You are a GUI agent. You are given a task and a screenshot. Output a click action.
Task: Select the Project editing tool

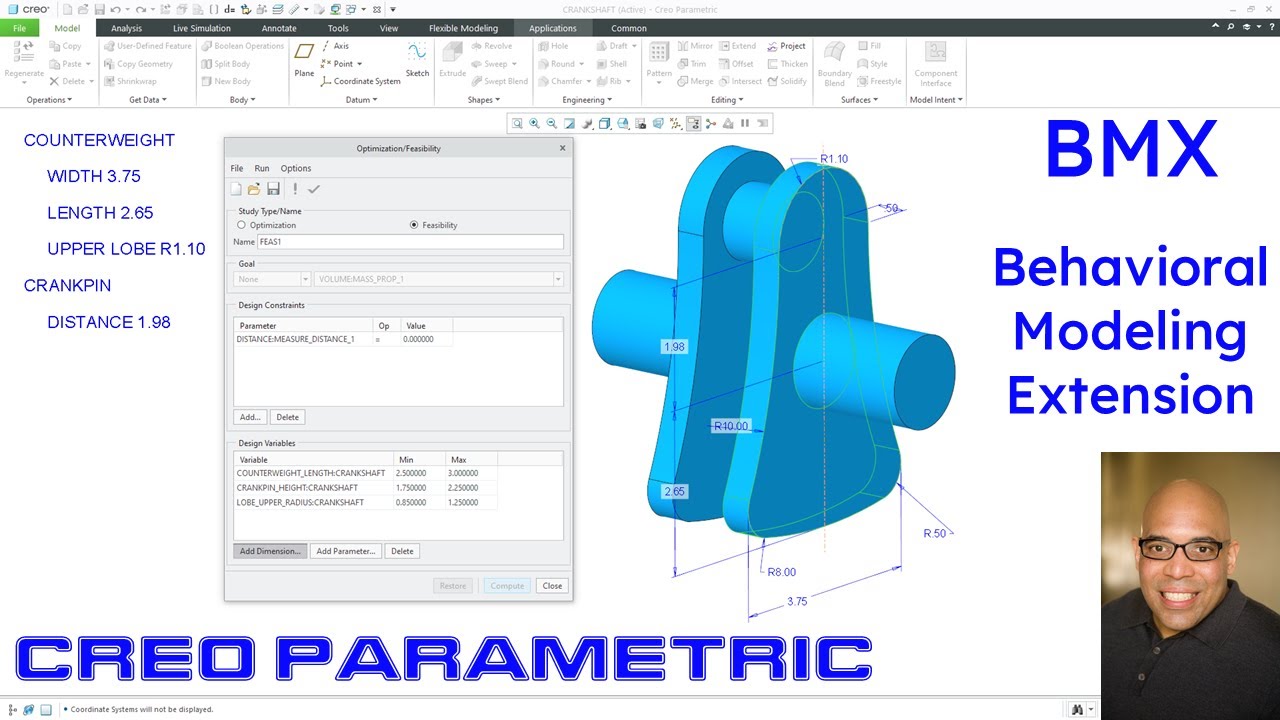786,46
